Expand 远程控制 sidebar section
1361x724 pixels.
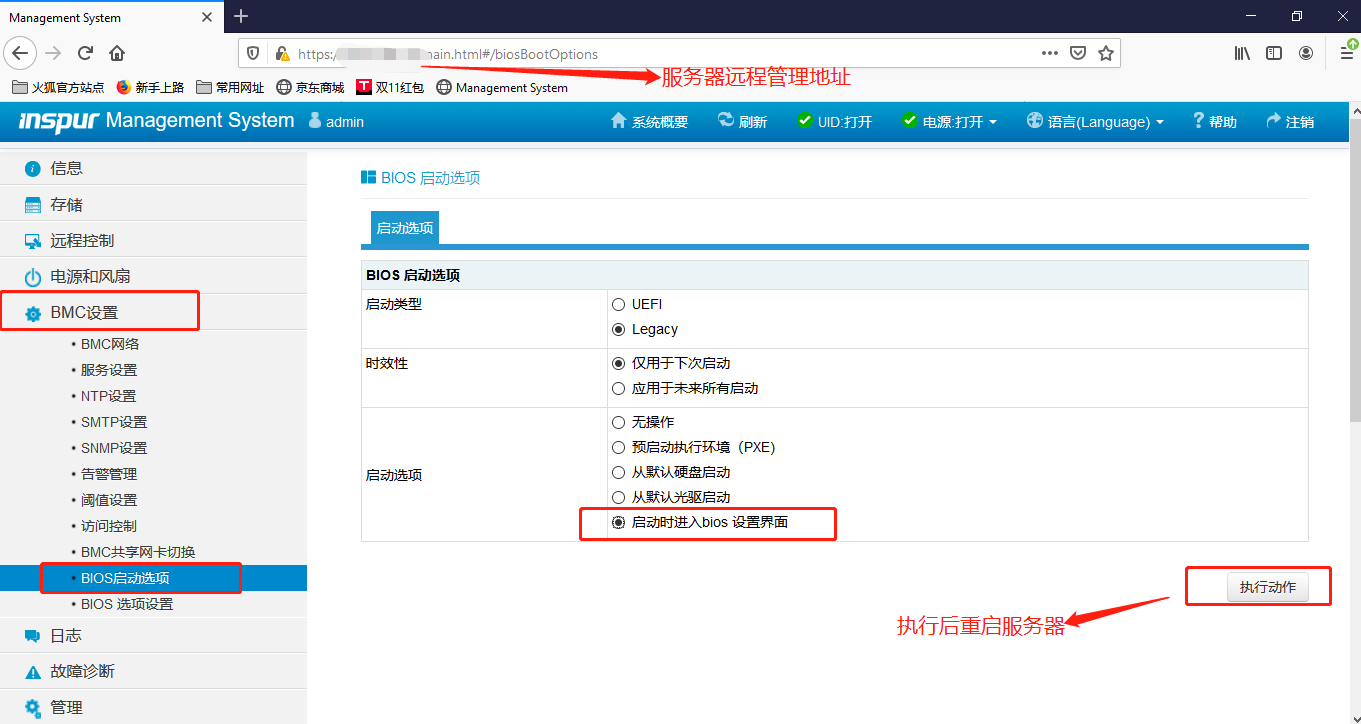[153, 240]
